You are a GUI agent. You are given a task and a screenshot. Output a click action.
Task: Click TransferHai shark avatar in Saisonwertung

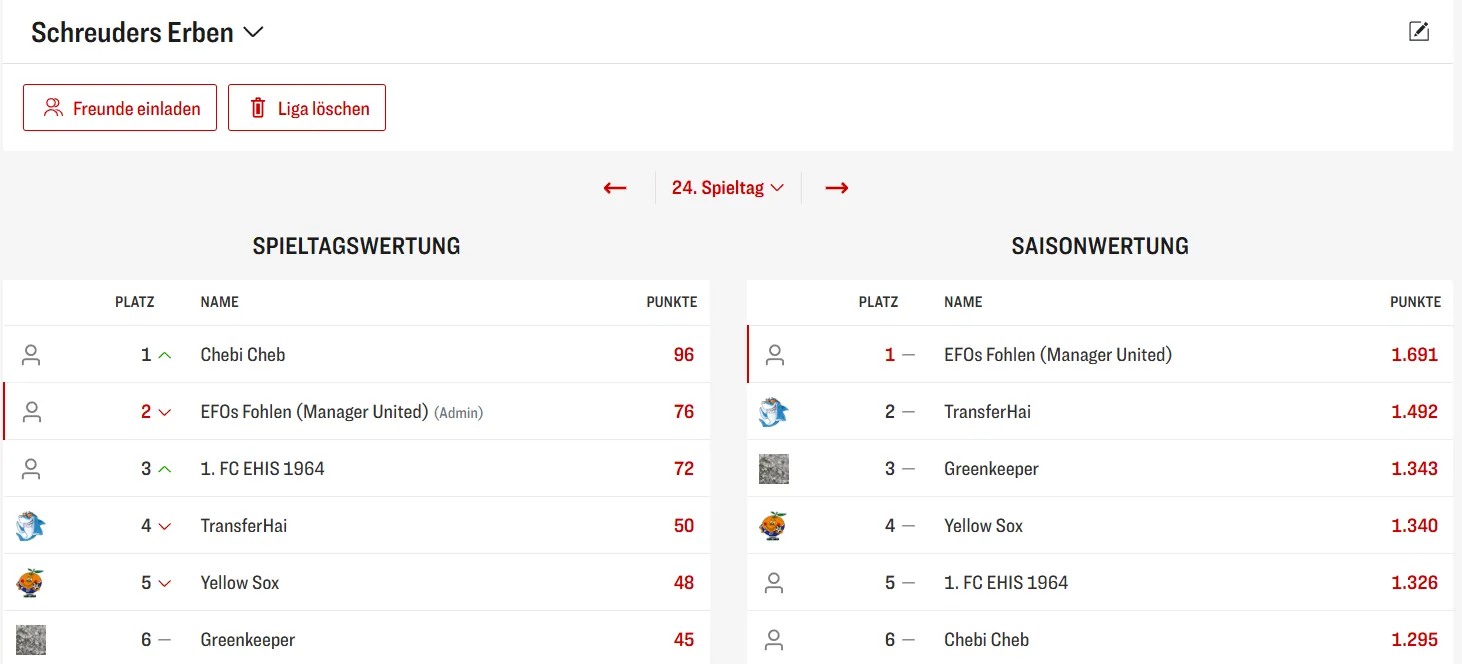click(774, 412)
